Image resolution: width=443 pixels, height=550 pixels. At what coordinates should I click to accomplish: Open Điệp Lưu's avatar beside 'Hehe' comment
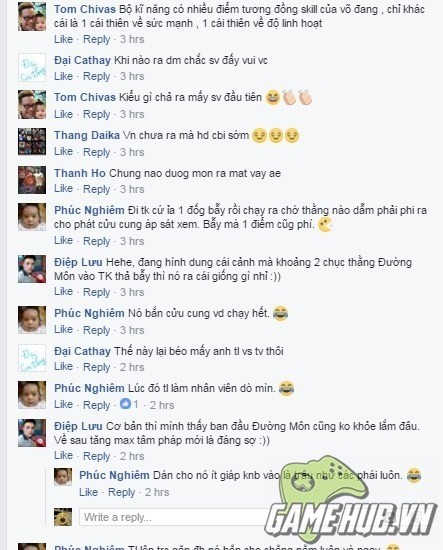click(x=32, y=269)
